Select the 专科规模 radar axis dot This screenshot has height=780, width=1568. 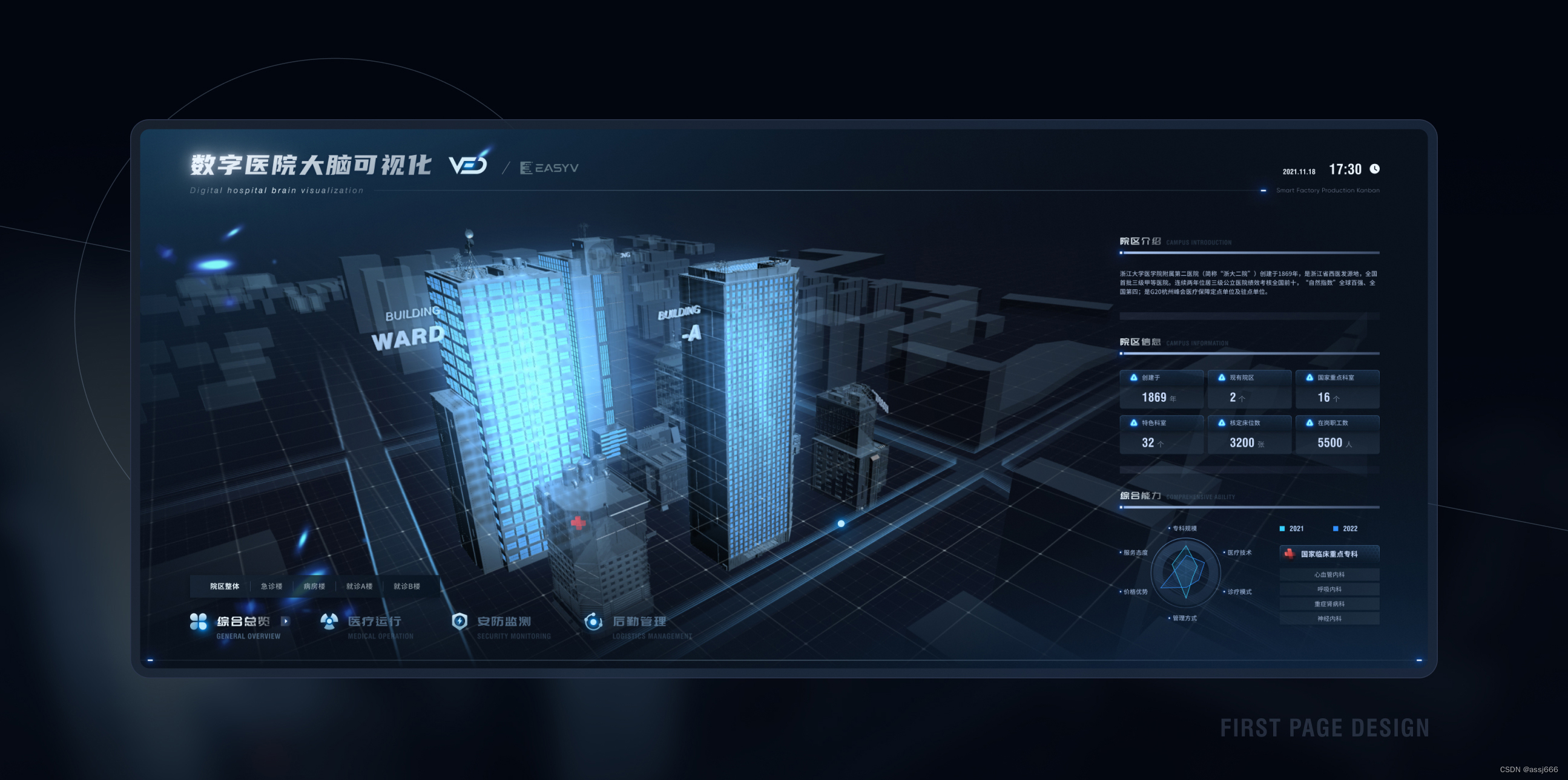[1169, 528]
